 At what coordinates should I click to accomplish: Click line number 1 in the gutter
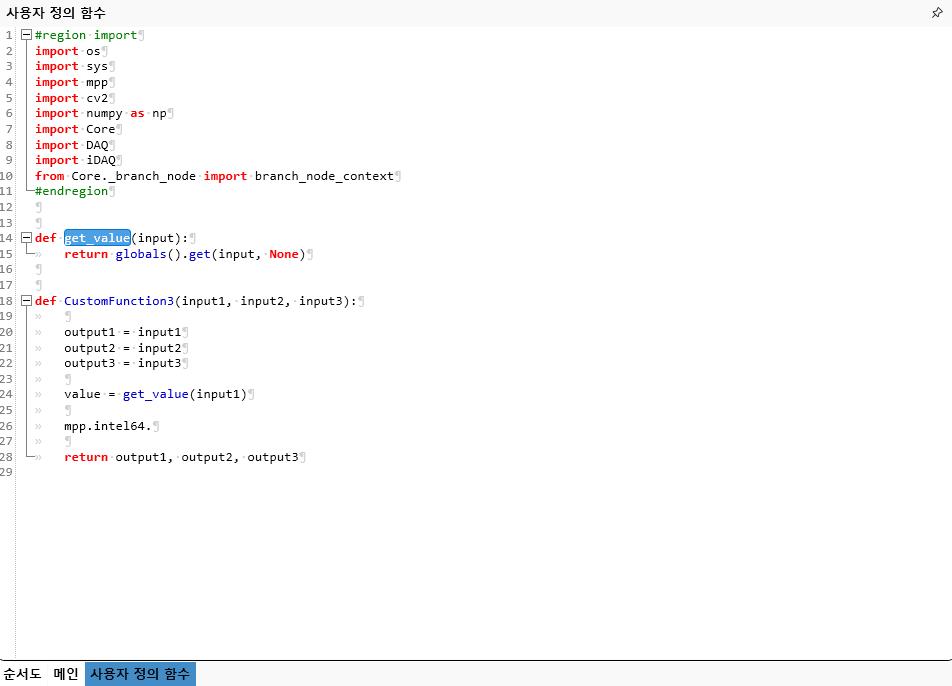8,35
